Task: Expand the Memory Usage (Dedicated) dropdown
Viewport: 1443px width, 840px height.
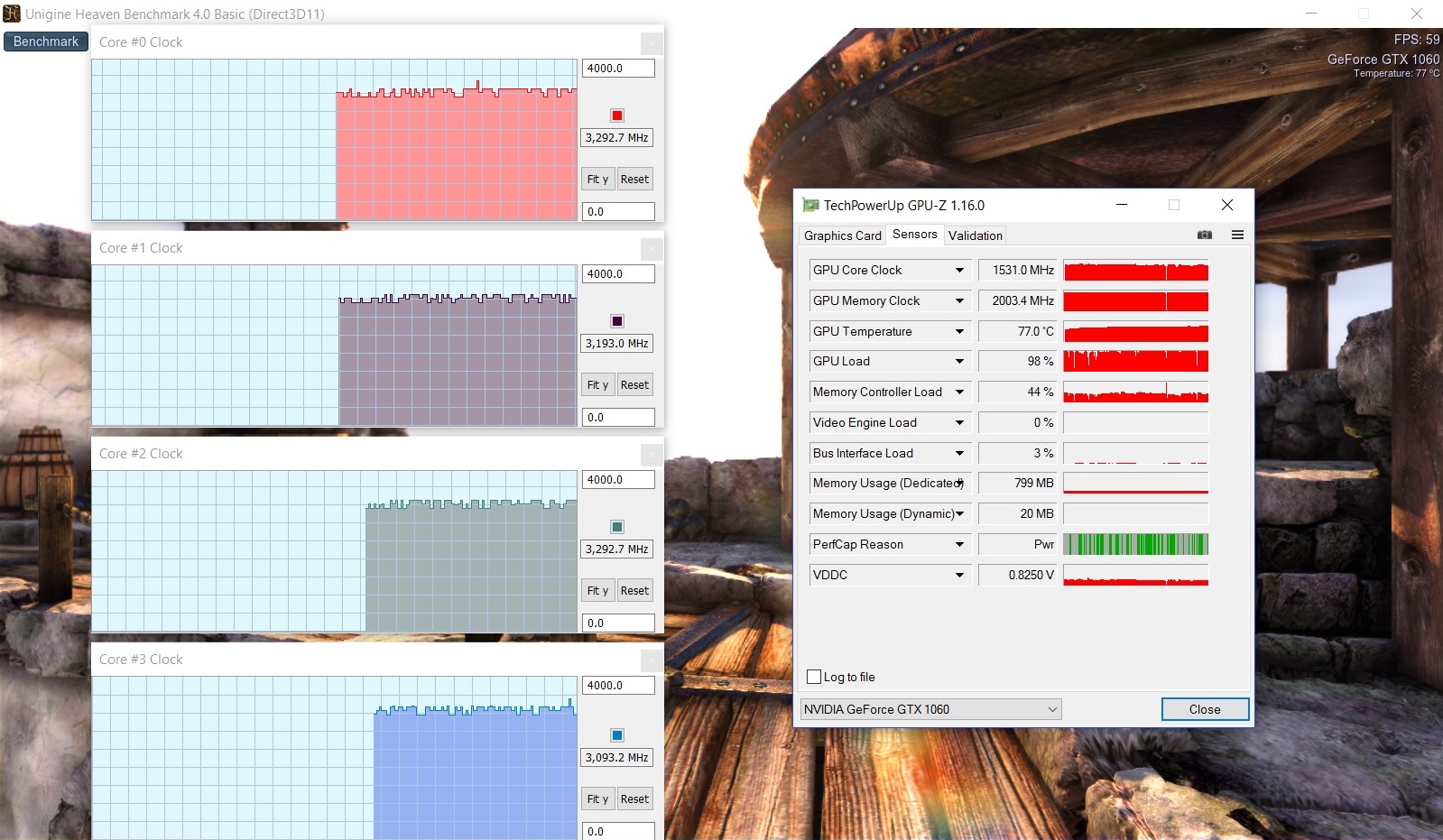Action: [x=959, y=483]
